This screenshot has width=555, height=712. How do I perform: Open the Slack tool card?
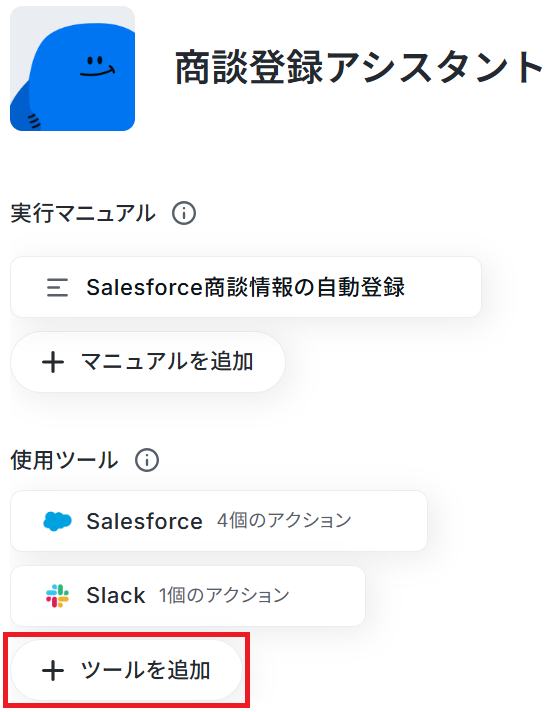(188, 596)
